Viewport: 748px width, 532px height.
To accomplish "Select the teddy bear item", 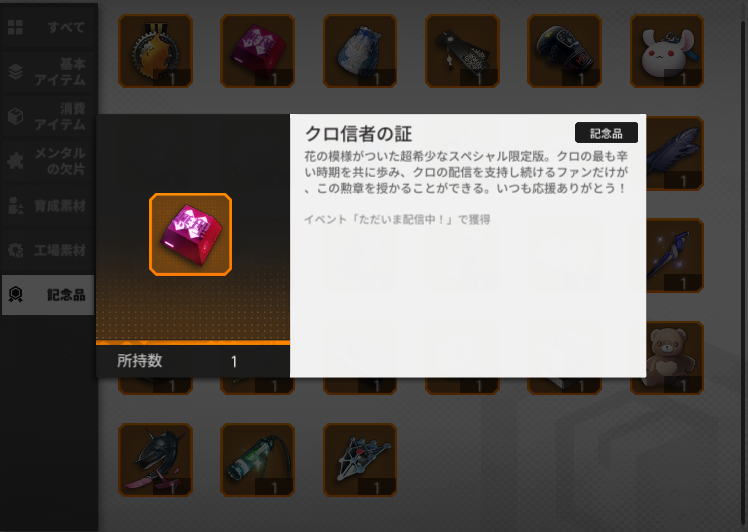I will pyautogui.click(x=675, y=358).
